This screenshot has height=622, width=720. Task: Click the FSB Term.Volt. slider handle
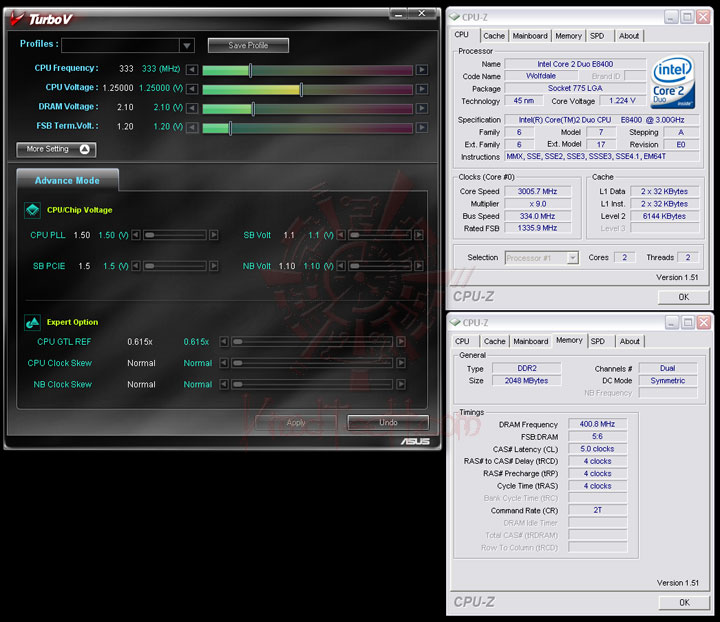point(230,128)
